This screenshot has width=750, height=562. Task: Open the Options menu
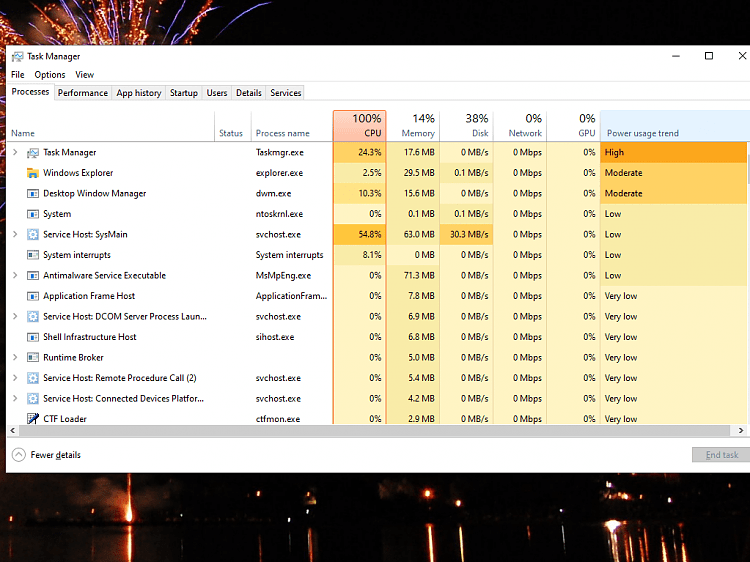click(x=50, y=75)
